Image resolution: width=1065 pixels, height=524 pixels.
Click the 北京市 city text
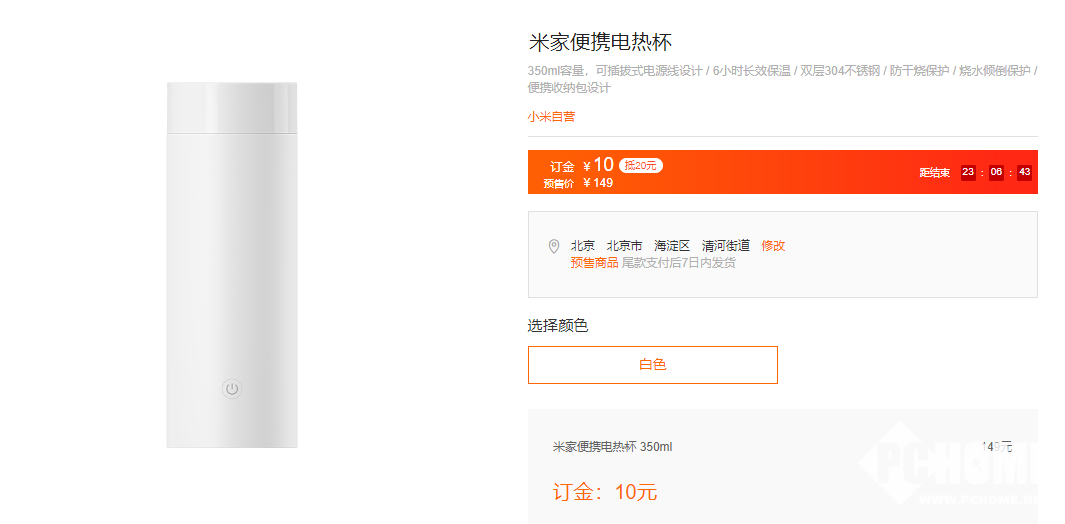(x=624, y=246)
